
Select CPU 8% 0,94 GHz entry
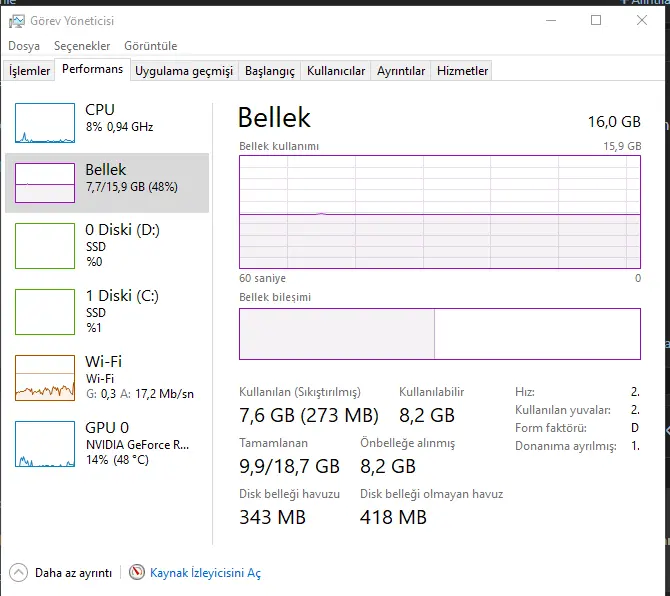click(x=107, y=123)
